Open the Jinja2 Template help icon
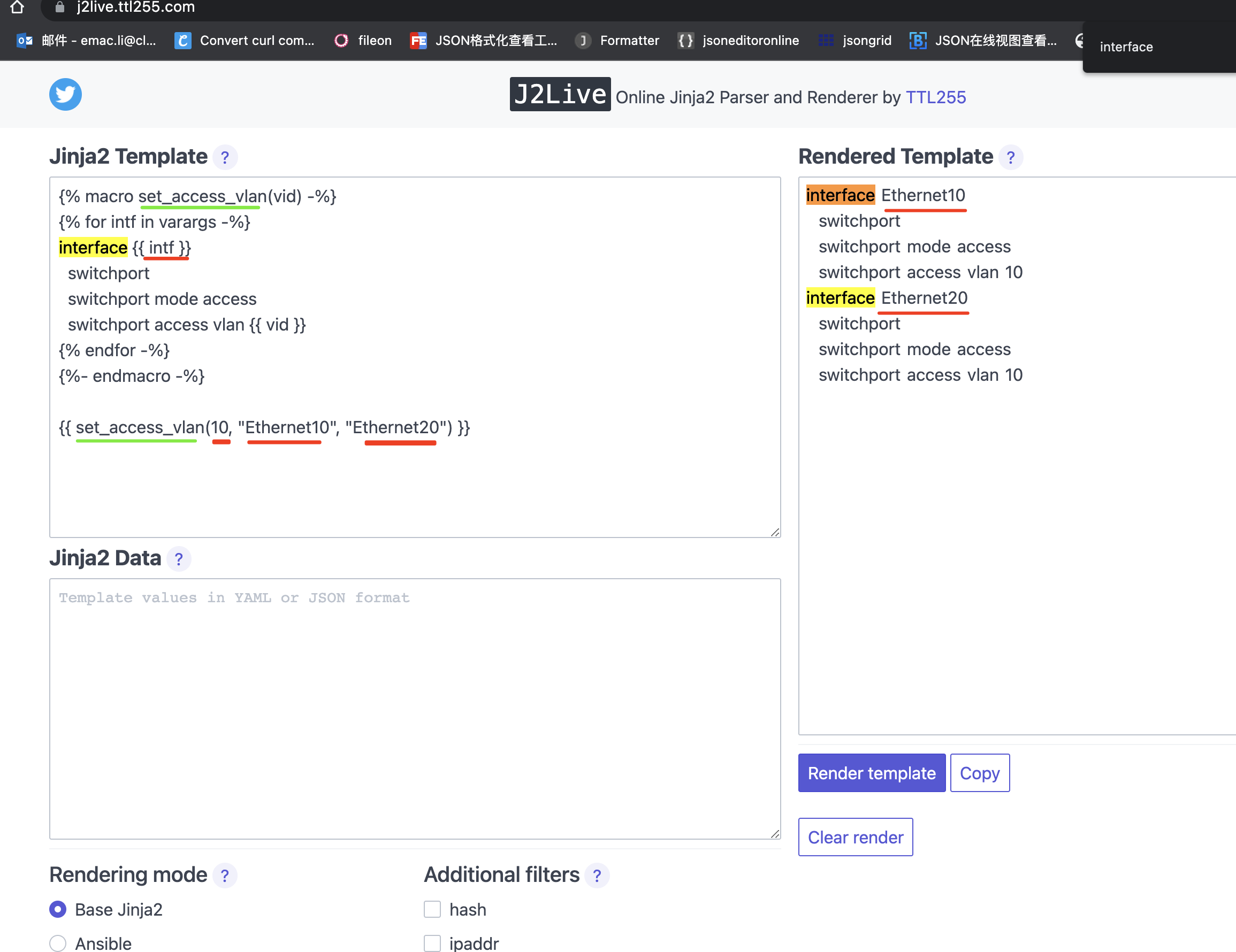Image resolution: width=1236 pixels, height=952 pixels. [225, 157]
